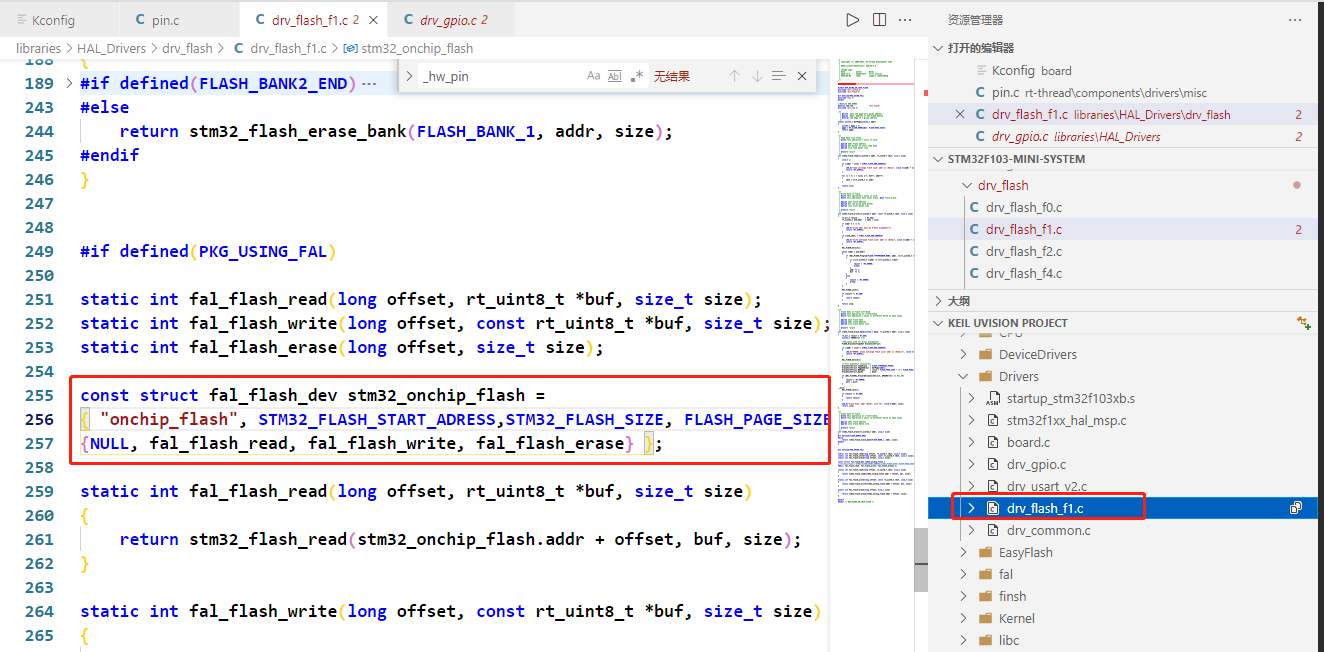
Task: Click folder icon of Kernel
Action: point(985,618)
